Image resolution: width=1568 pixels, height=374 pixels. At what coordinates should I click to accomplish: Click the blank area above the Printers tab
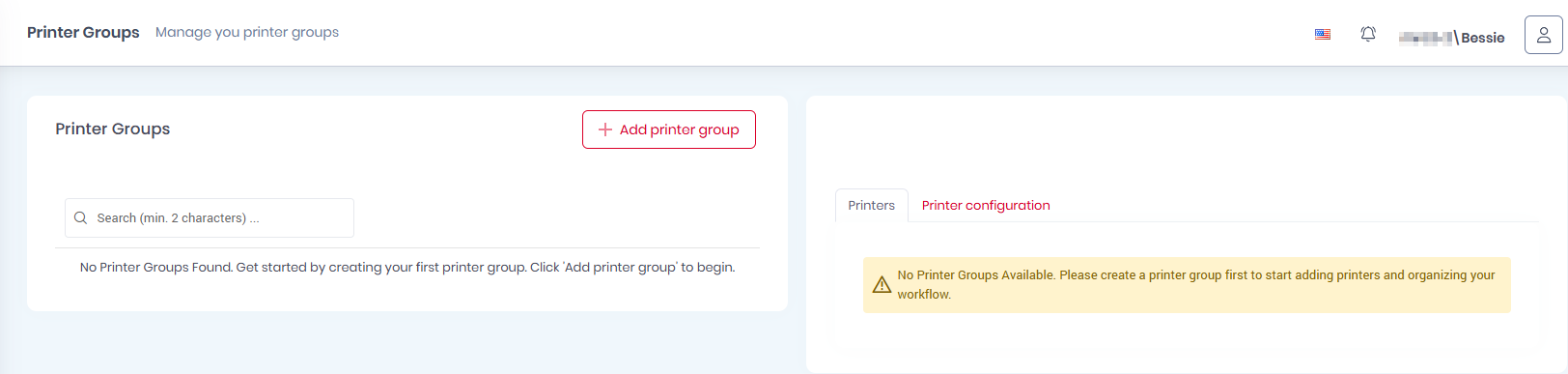click(1187, 145)
